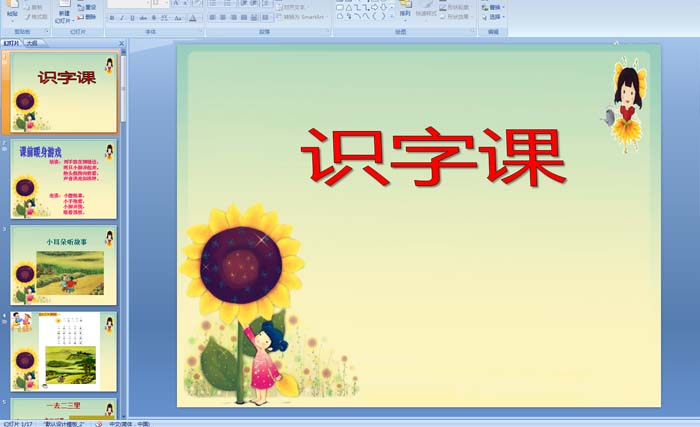Click the language indicator in status bar
The image size is (700, 427).
[129, 424]
